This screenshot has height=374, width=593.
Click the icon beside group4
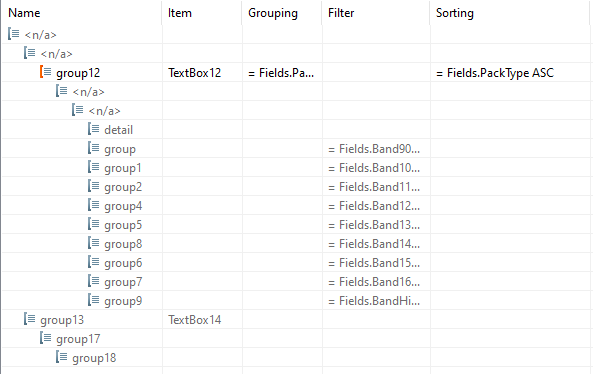point(93,205)
